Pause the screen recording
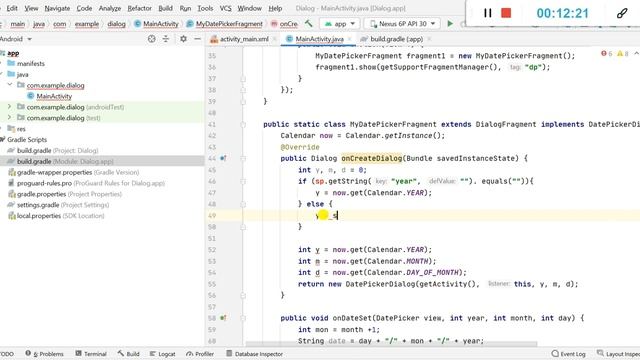 point(487,13)
